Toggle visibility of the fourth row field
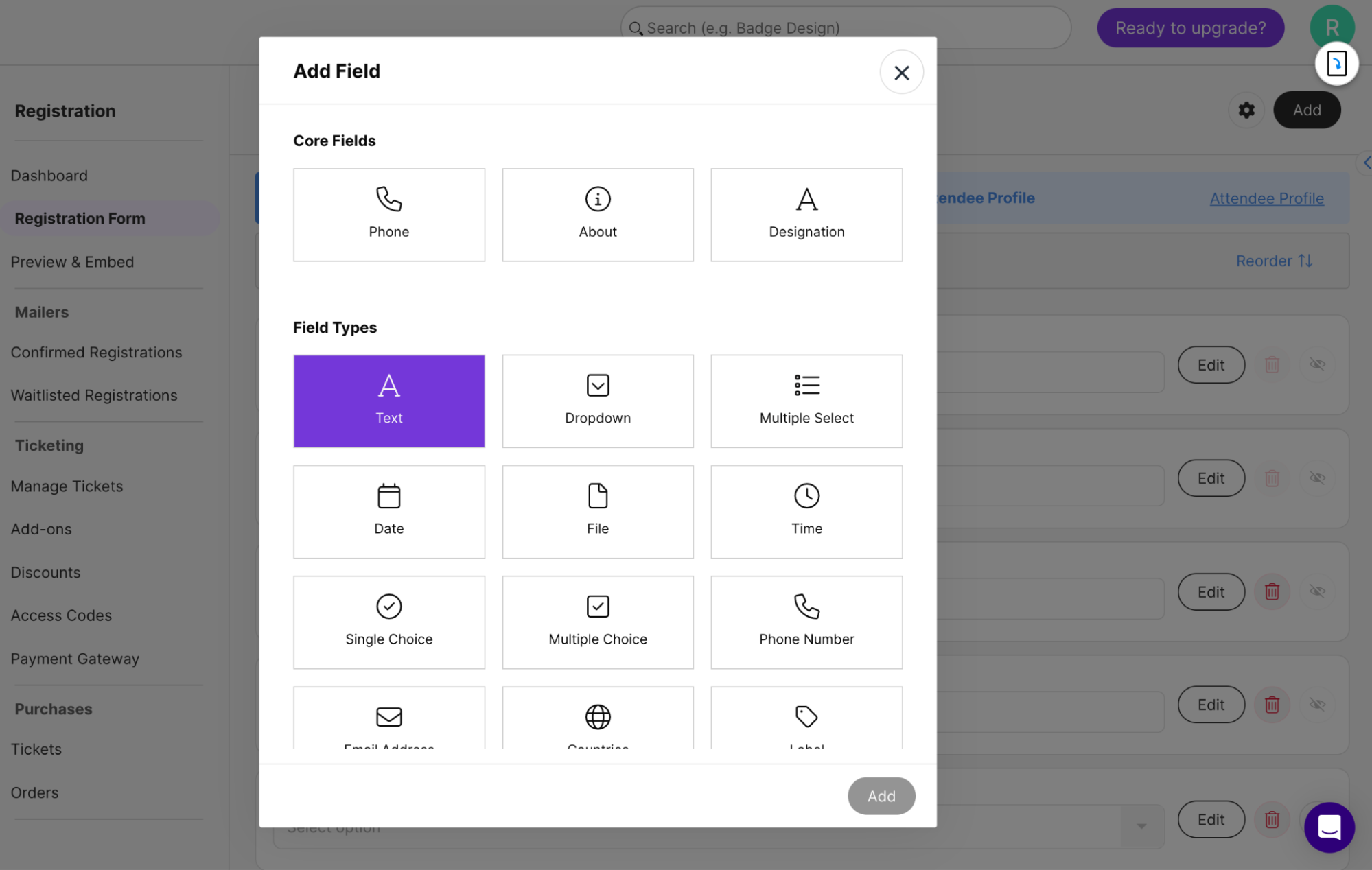This screenshot has height=870, width=1372. (1316, 704)
